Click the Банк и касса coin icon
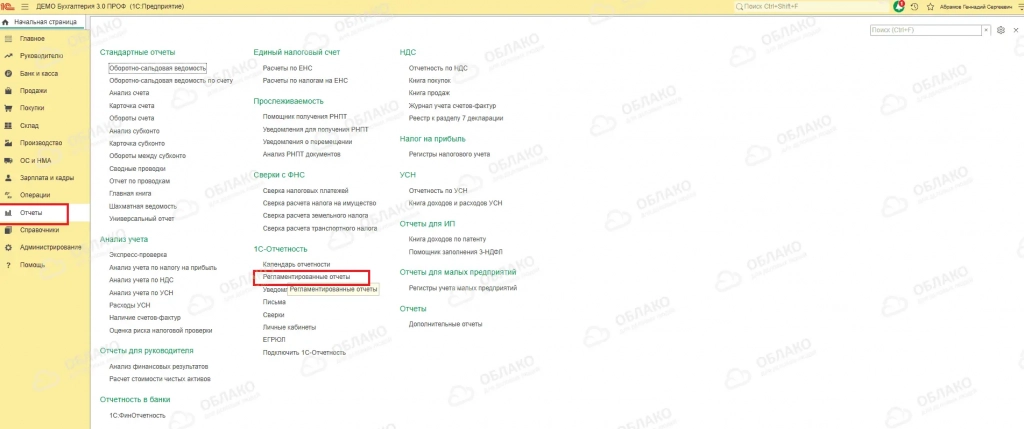The width and height of the screenshot is (1024, 429). [8, 74]
